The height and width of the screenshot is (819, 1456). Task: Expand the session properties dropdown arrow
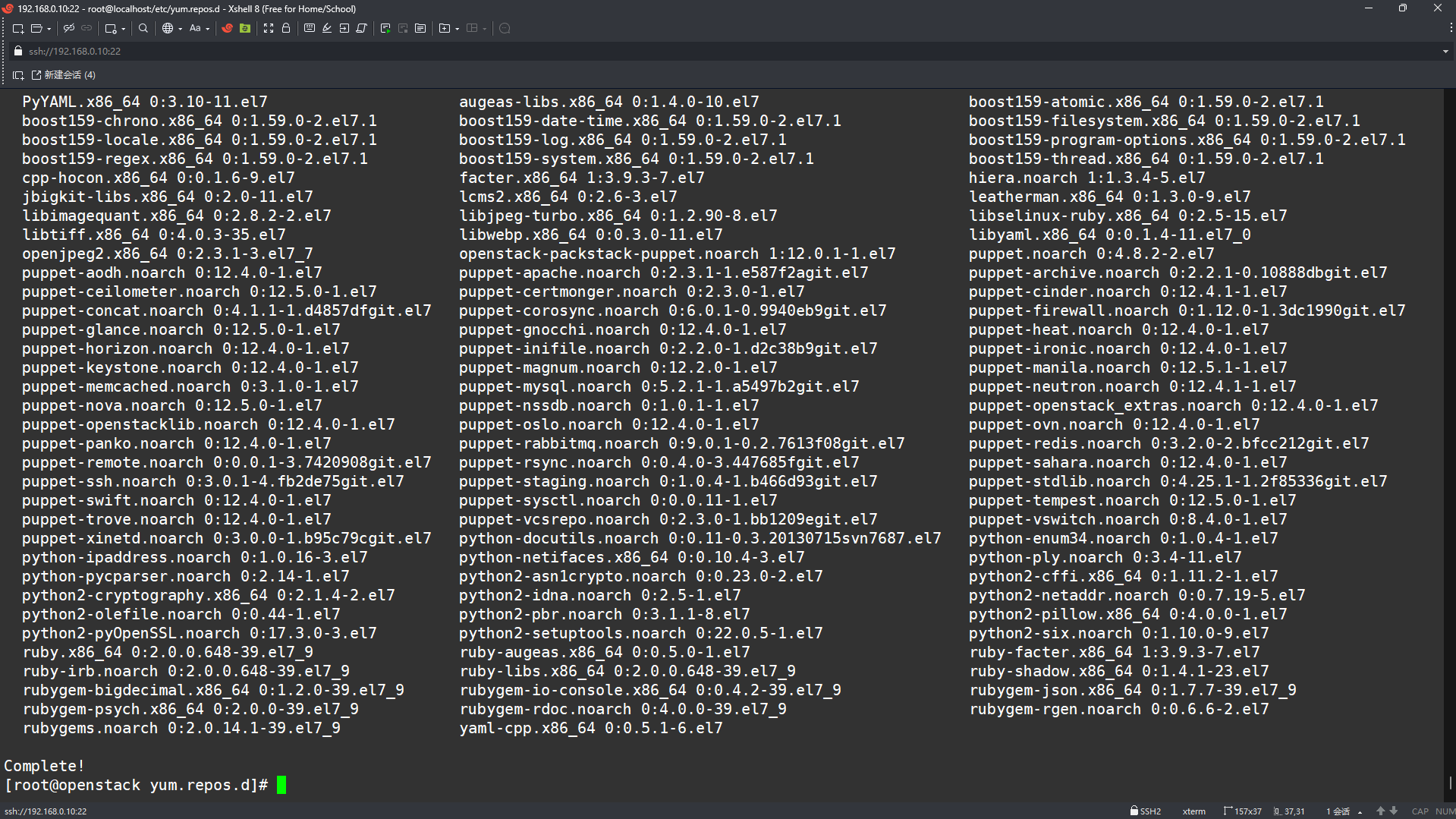tap(123, 29)
